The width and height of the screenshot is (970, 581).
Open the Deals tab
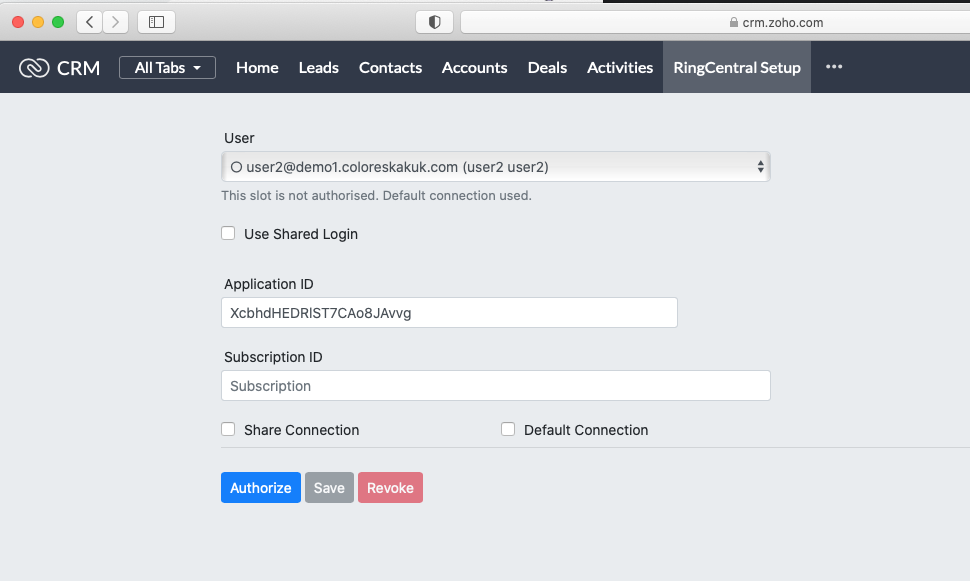(x=547, y=68)
